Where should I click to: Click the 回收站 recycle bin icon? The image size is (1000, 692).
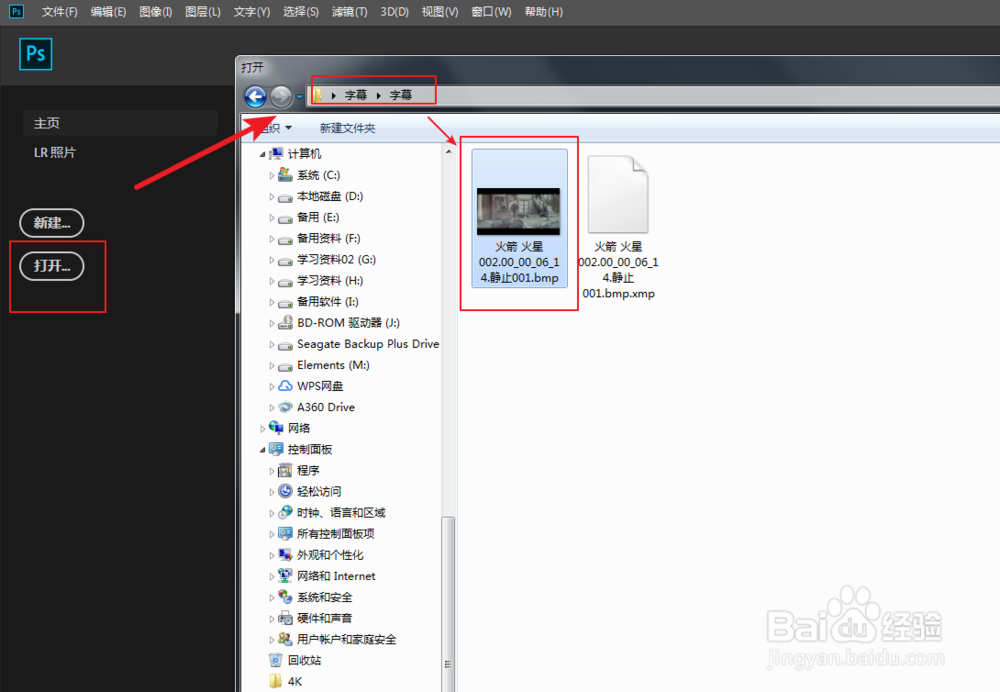tap(276, 660)
